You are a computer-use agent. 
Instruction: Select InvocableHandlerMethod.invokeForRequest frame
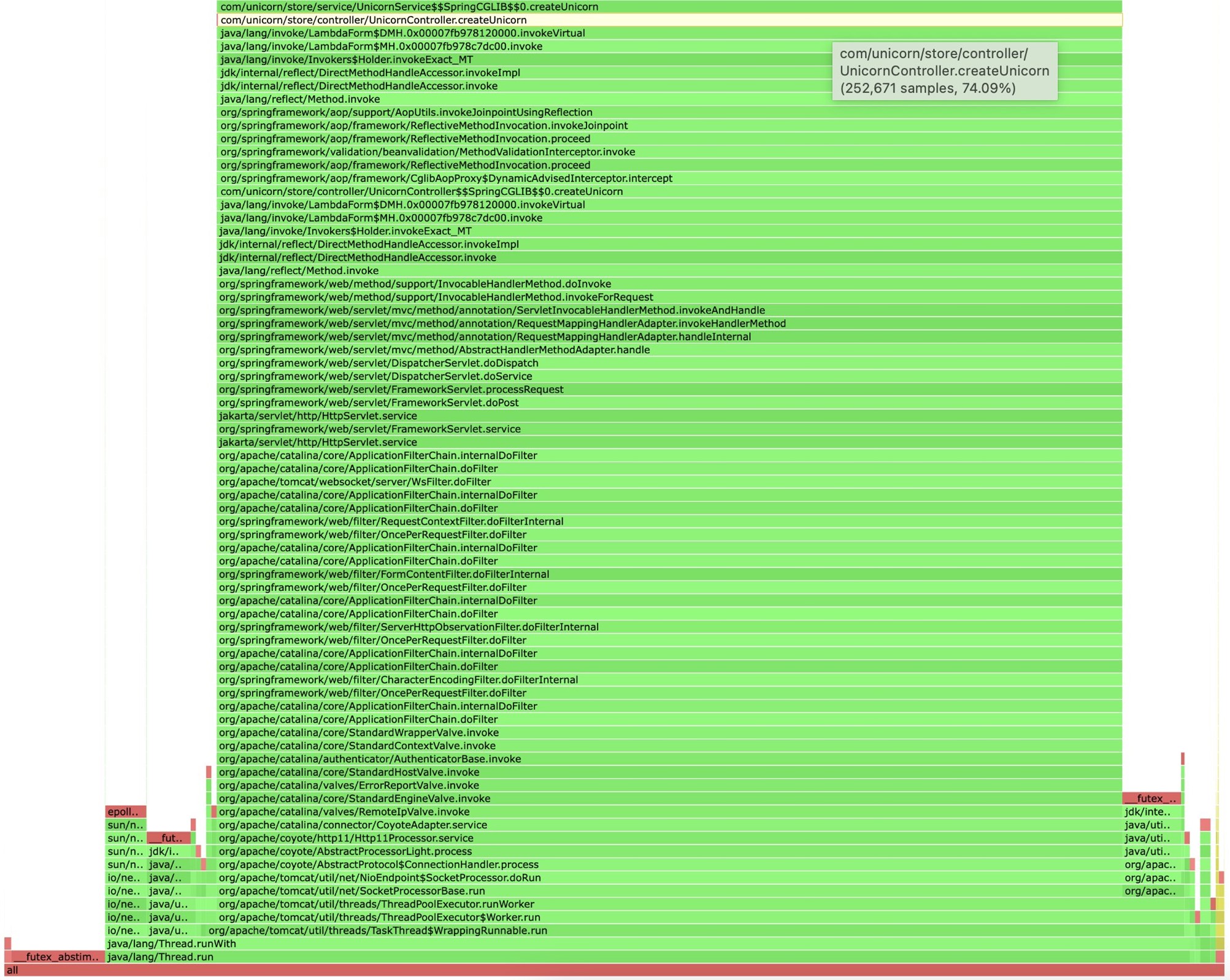[x=669, y=297]
